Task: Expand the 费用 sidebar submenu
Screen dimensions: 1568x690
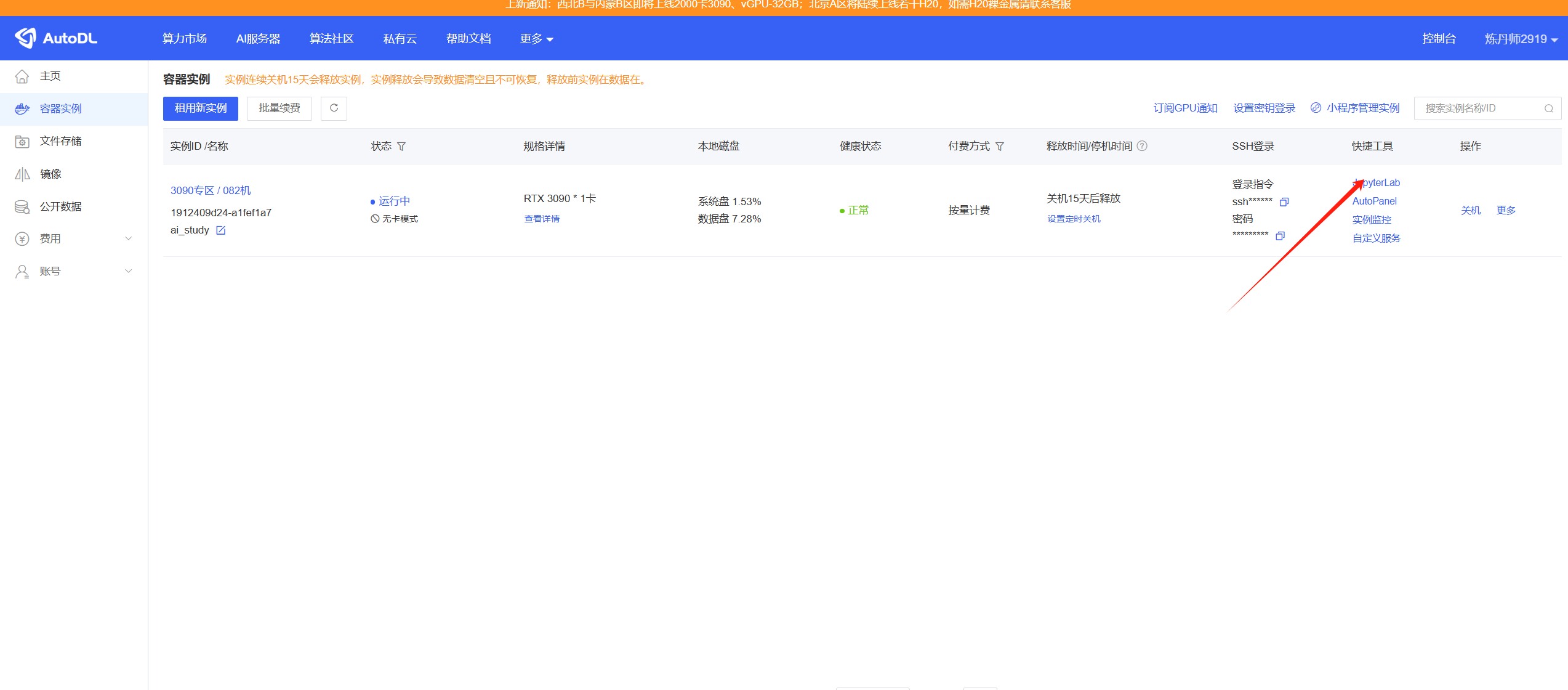Action: point(129,238)
